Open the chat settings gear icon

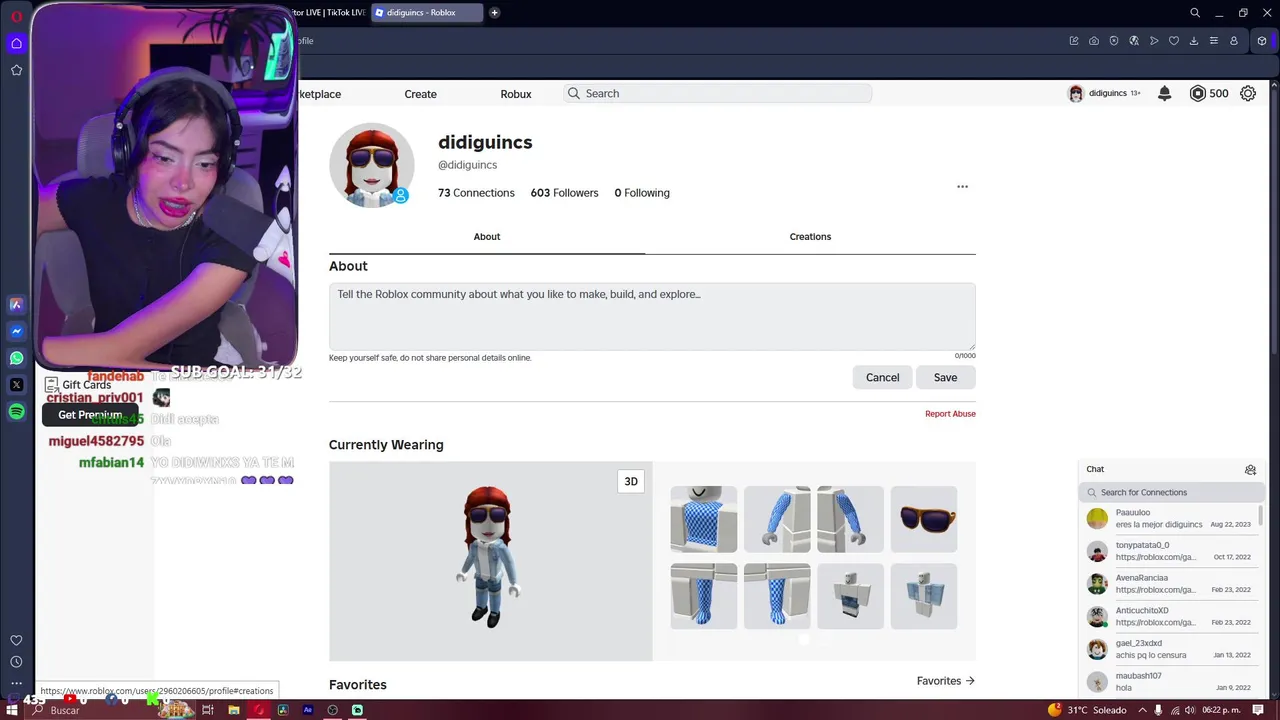1250,469
